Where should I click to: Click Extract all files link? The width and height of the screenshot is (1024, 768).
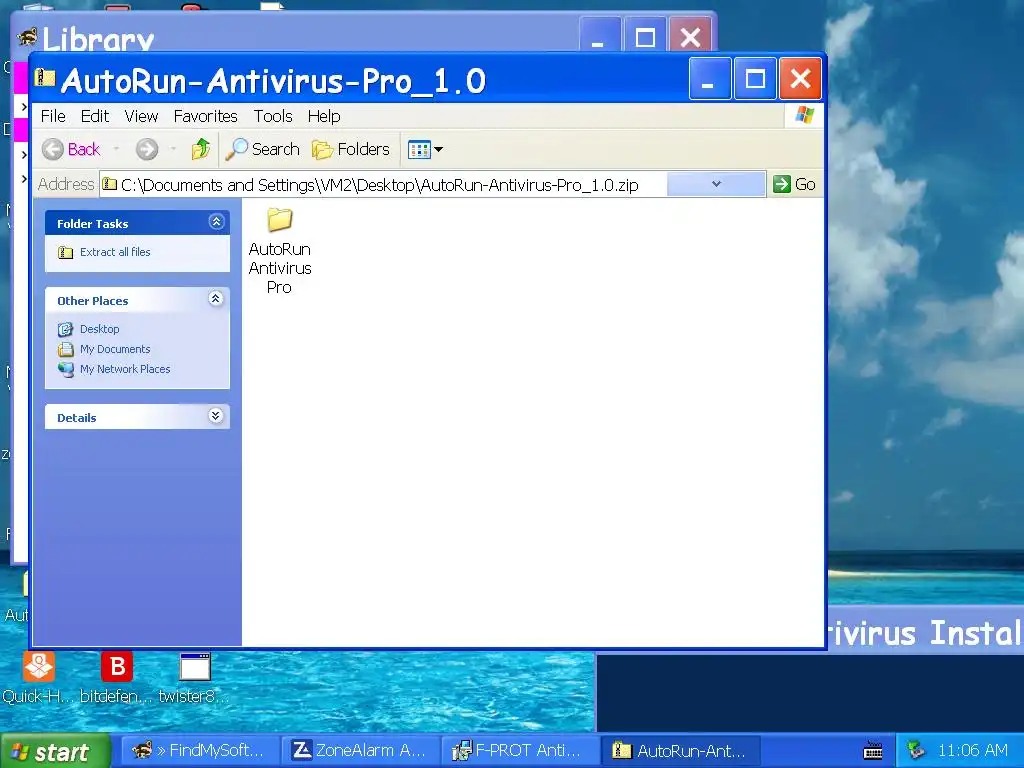tap(115, 252)
